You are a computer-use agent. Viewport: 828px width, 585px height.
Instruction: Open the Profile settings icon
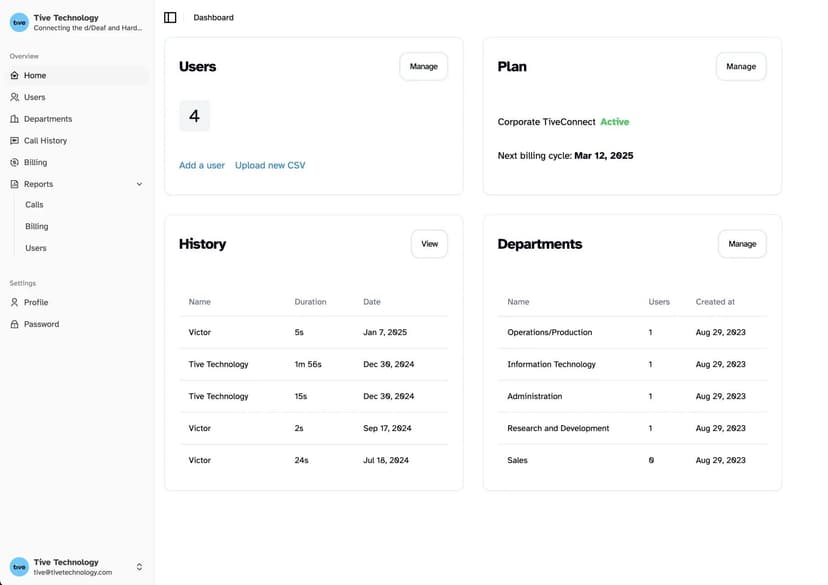tap(14, 302)
